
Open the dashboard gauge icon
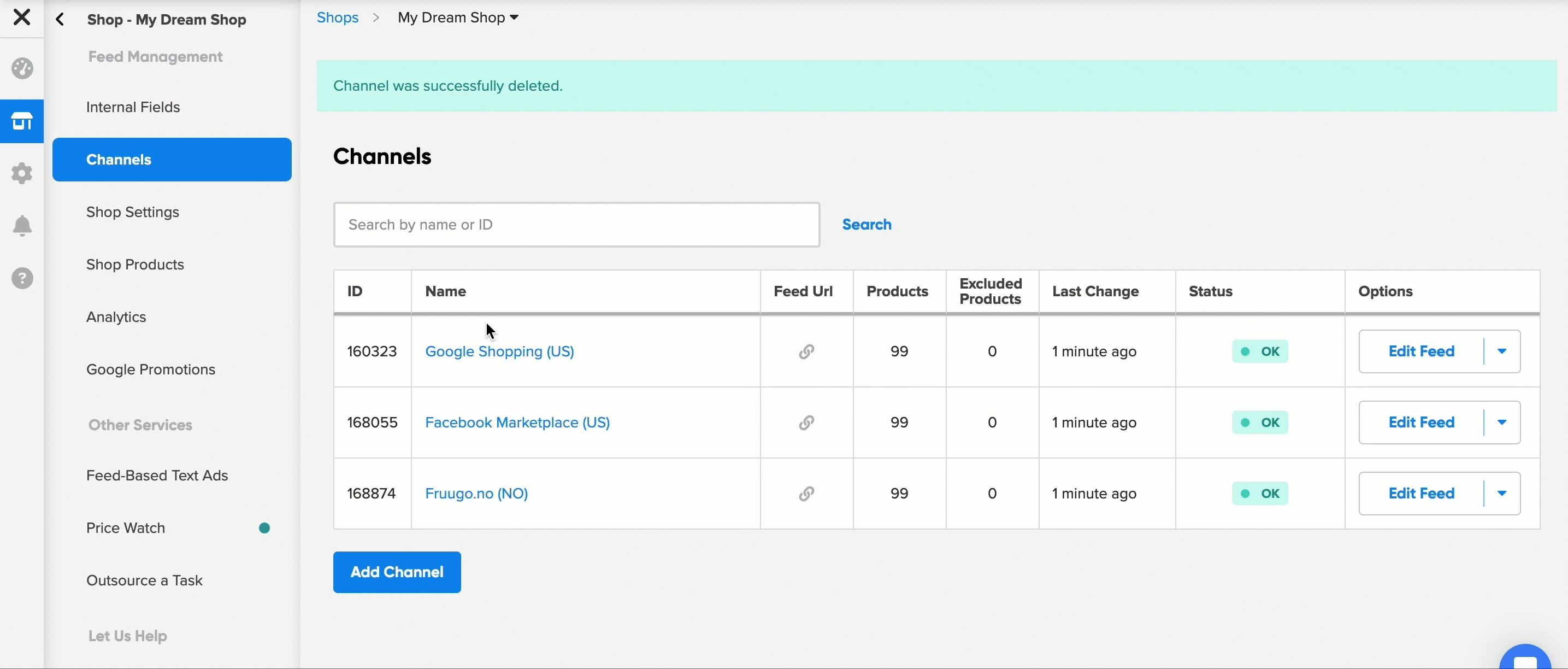coord(22,68)
